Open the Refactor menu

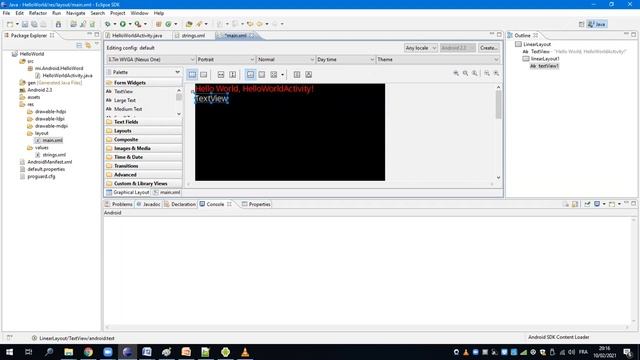click(x=38, y=13)
